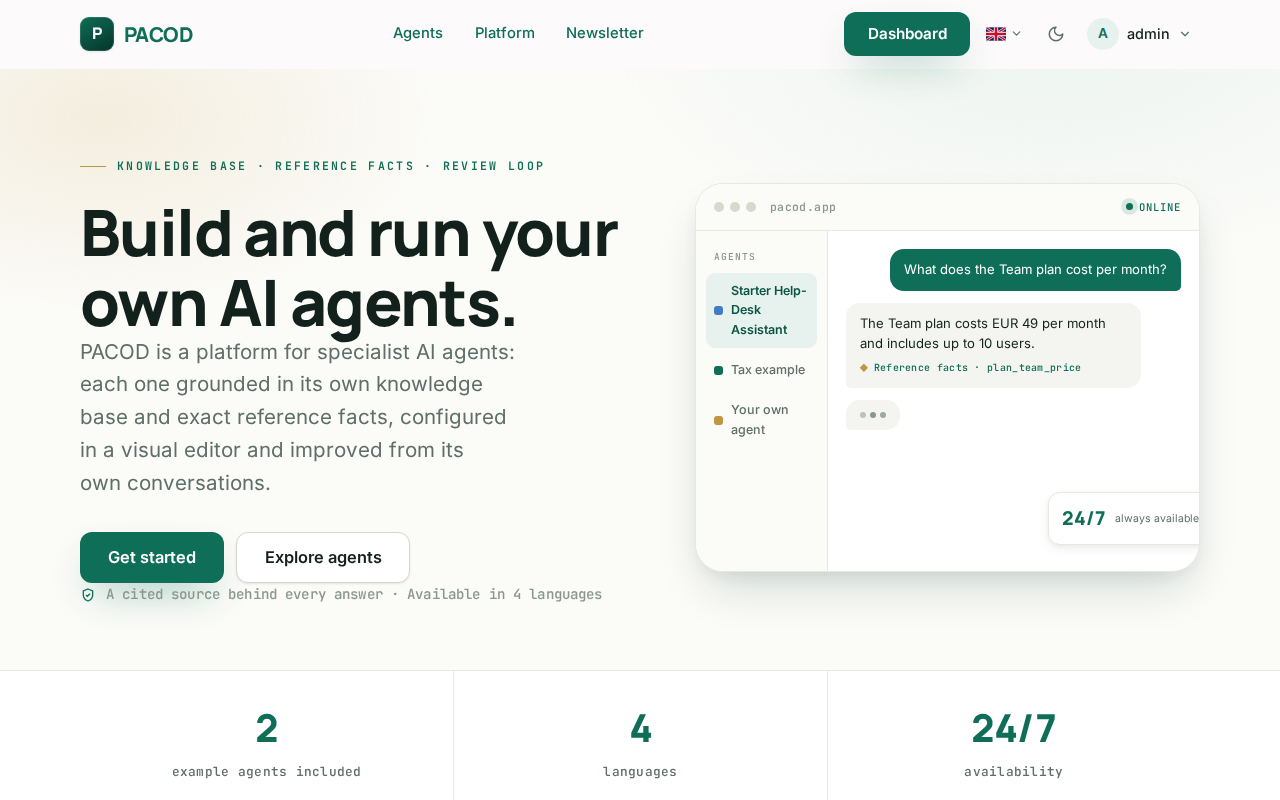Screen dimensions: 1280x800
Task: Click the typing indicator dots
Action: [873, 415]
